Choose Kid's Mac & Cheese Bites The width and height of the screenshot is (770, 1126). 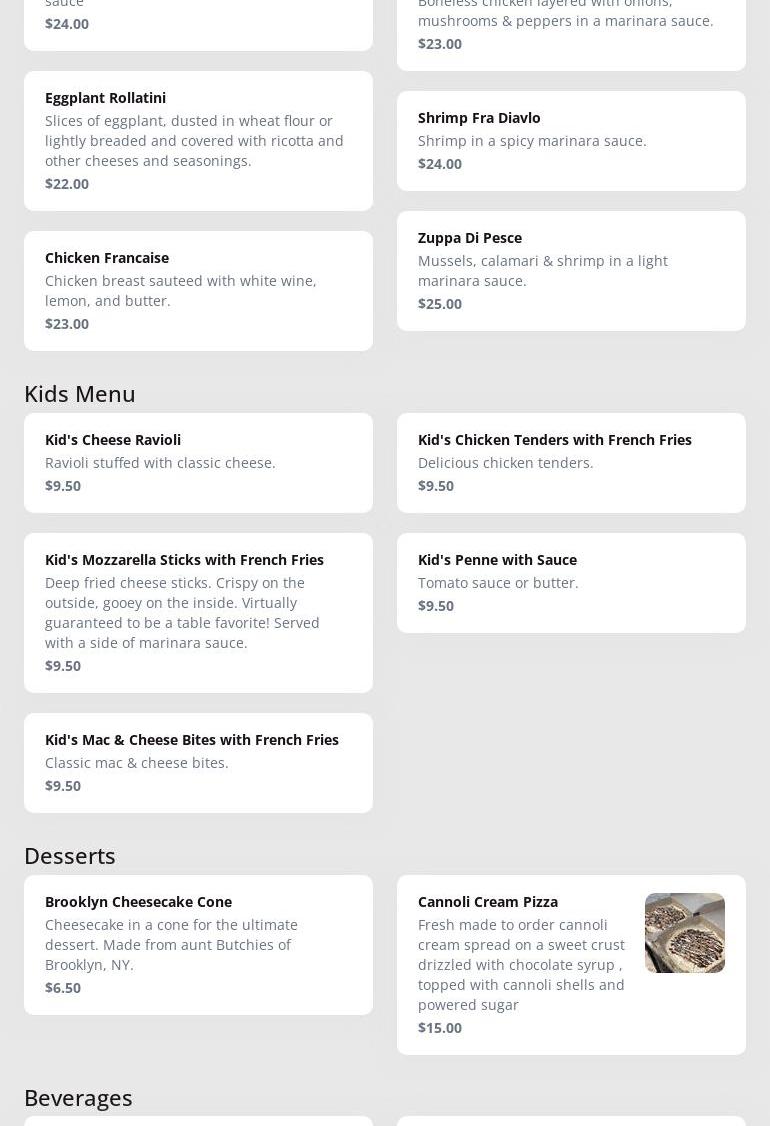point(198,762)
